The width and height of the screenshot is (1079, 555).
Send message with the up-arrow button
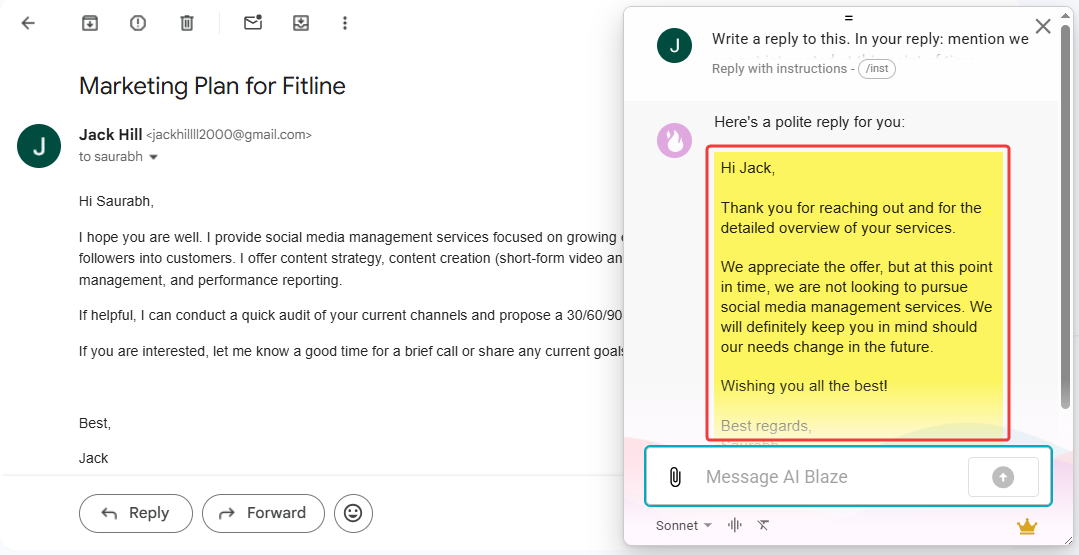click(1002, 477)
